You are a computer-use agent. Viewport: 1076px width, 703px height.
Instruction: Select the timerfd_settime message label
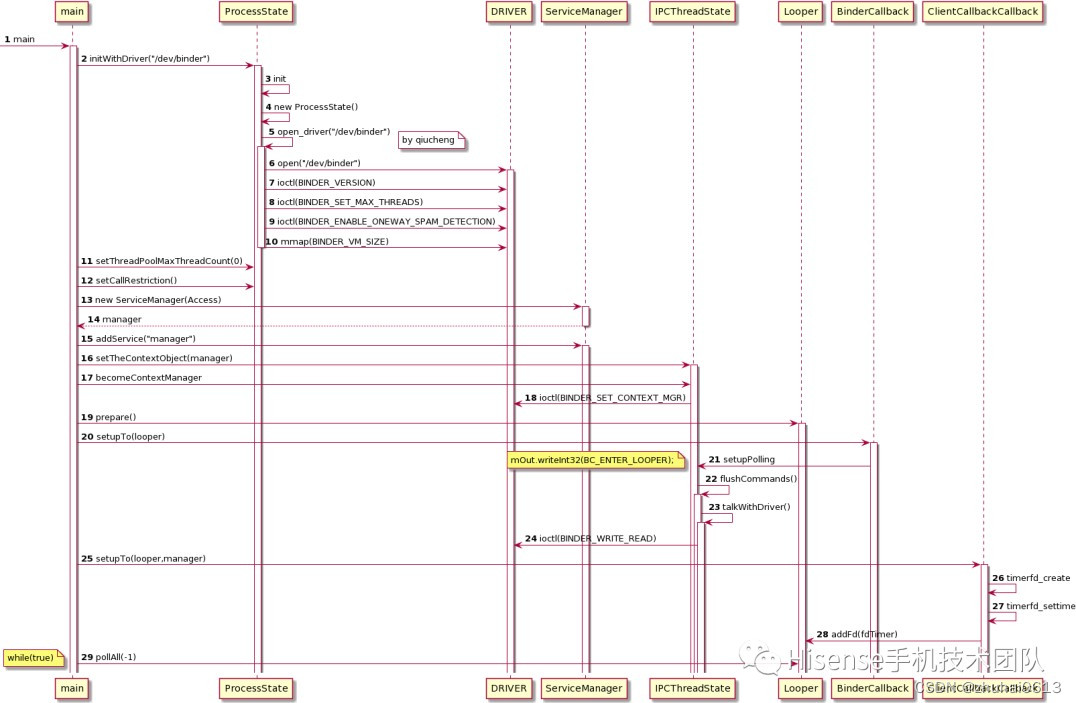click(x=1033, y=606)
